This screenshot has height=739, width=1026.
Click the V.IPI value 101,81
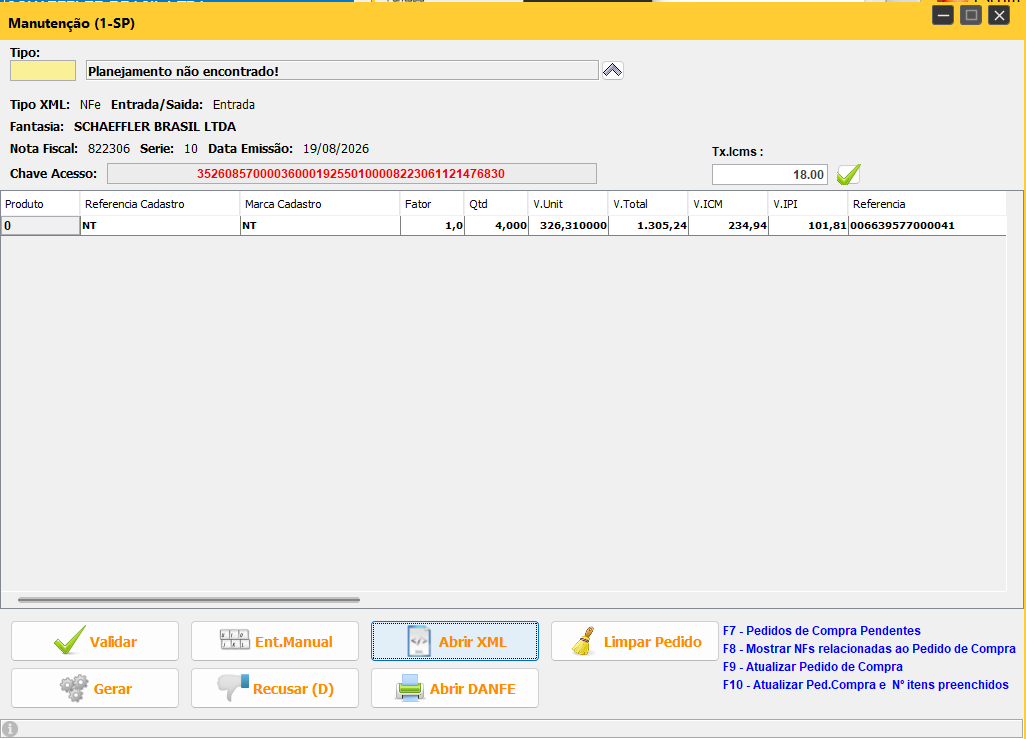tap(807, 226)
